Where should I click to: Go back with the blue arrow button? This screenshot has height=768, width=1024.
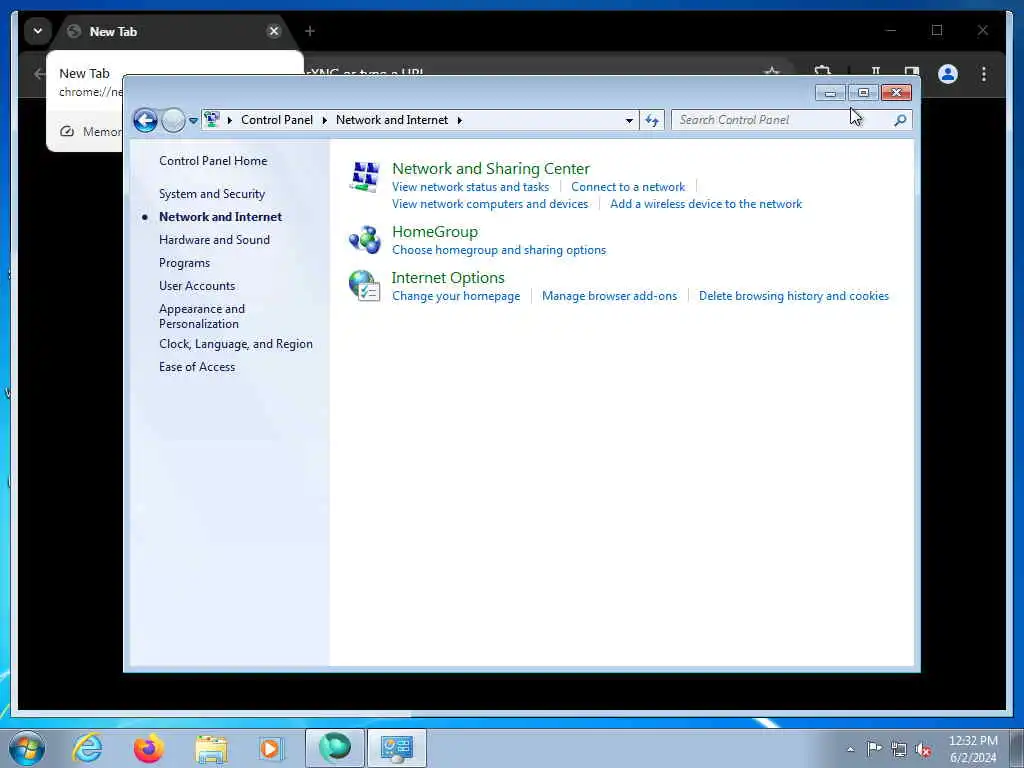145,120
